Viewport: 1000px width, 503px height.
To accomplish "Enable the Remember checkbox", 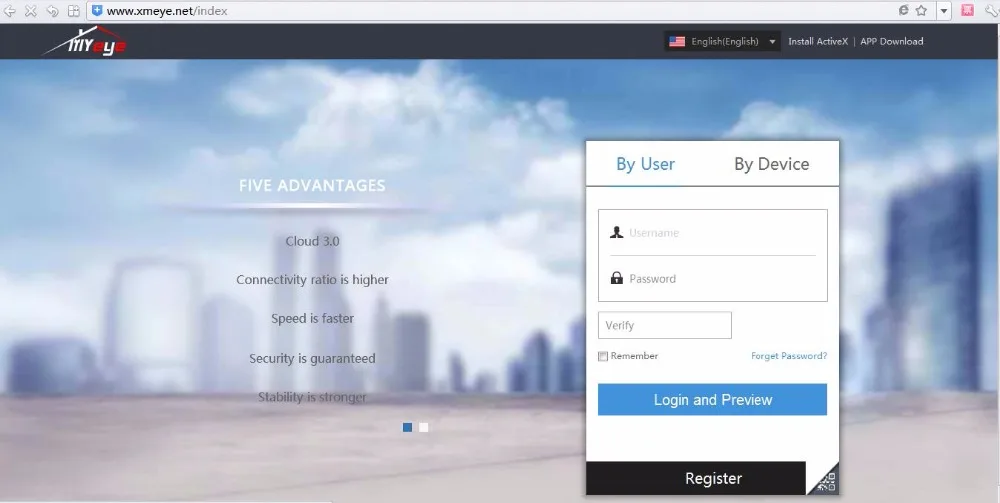I will click(x=603, y=356).
